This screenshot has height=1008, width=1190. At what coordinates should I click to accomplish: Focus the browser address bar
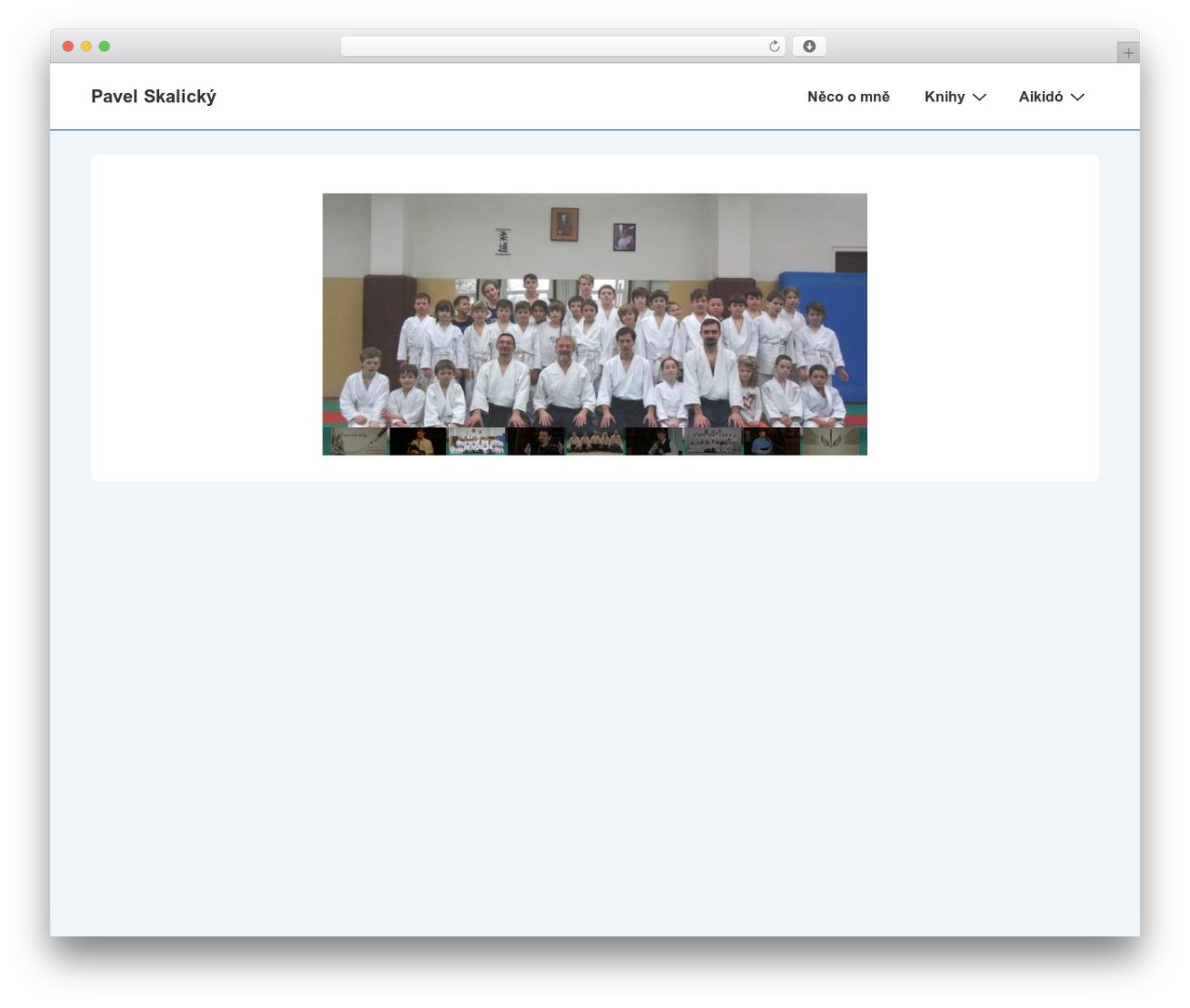562,46
